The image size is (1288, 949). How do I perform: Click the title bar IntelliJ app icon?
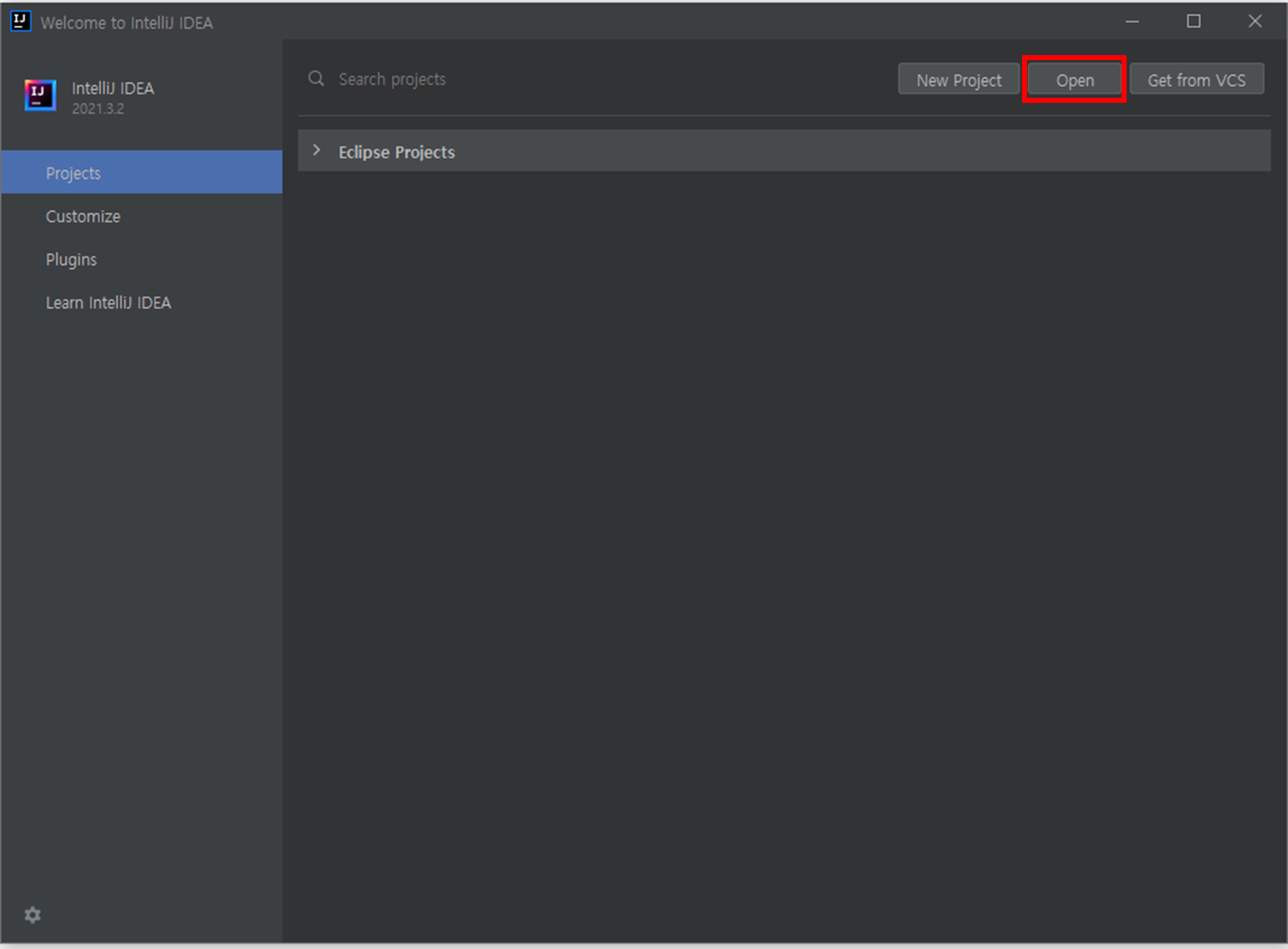tap(20, 21)
